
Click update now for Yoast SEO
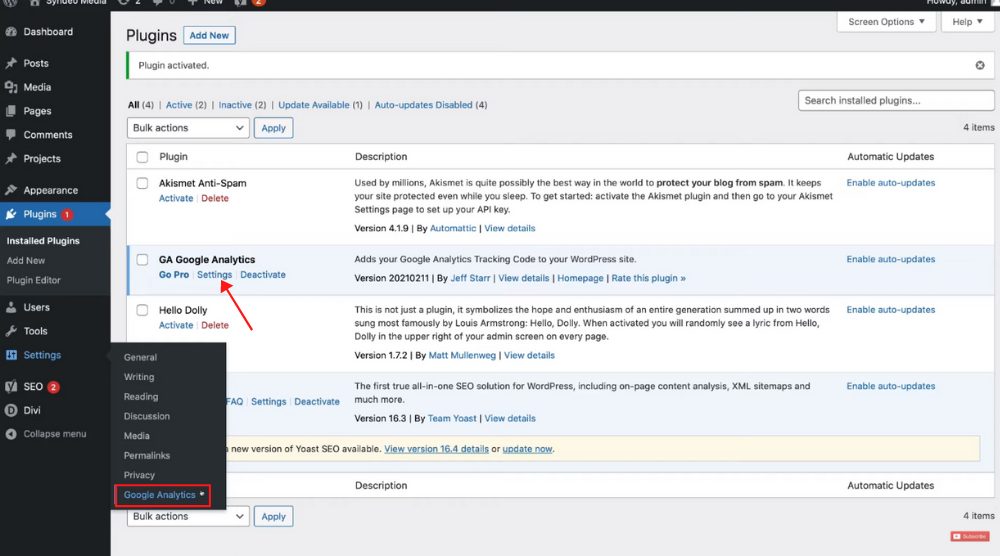(527, 449)
